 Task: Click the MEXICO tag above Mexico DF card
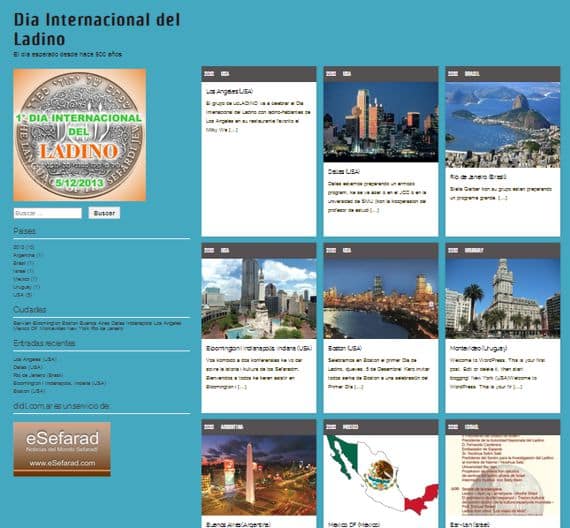(x=350, y=427)
